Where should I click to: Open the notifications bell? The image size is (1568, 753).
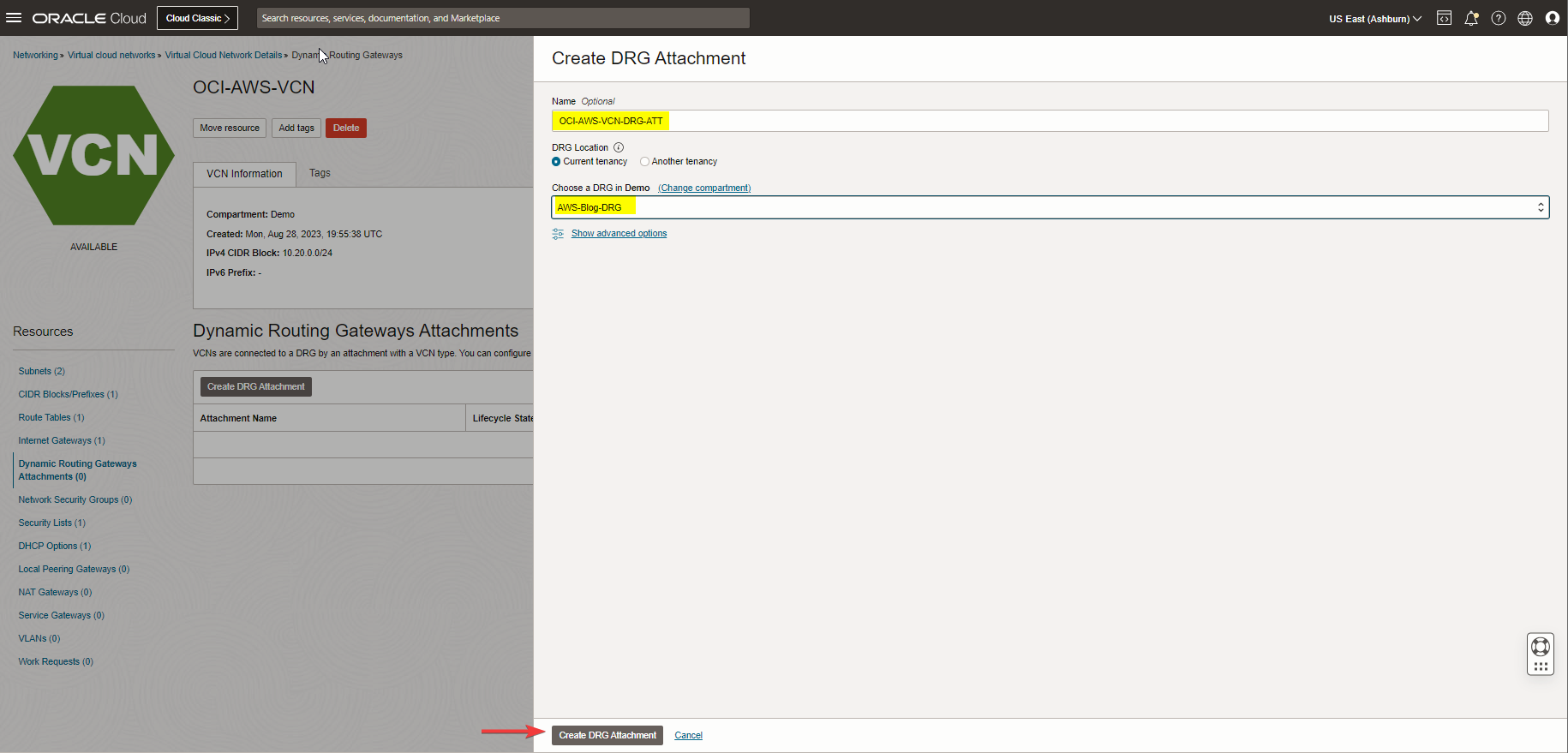pos(1471,18)
